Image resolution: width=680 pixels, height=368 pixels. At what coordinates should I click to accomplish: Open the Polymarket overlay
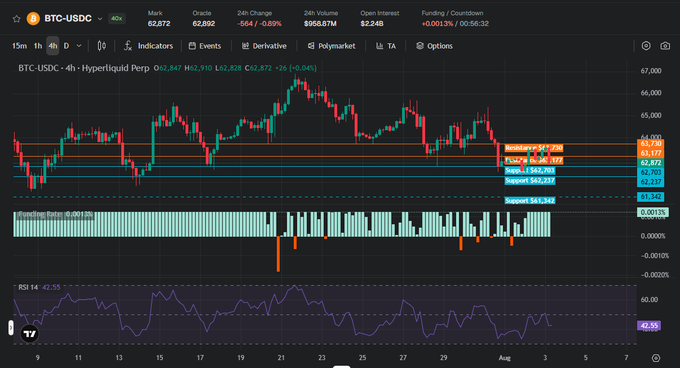[x=332, y=46]
